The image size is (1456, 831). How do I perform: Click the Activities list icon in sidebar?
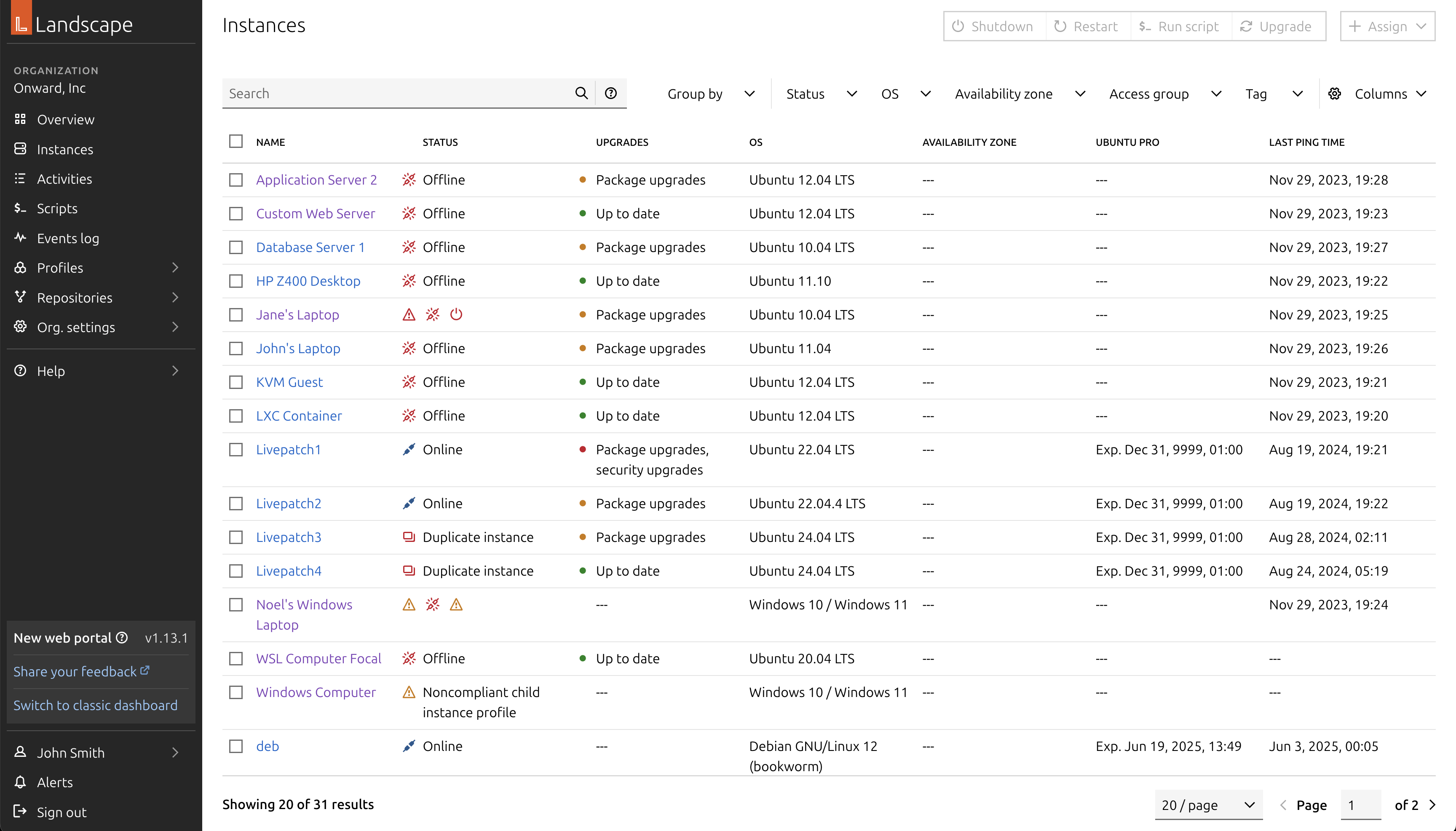21,179
